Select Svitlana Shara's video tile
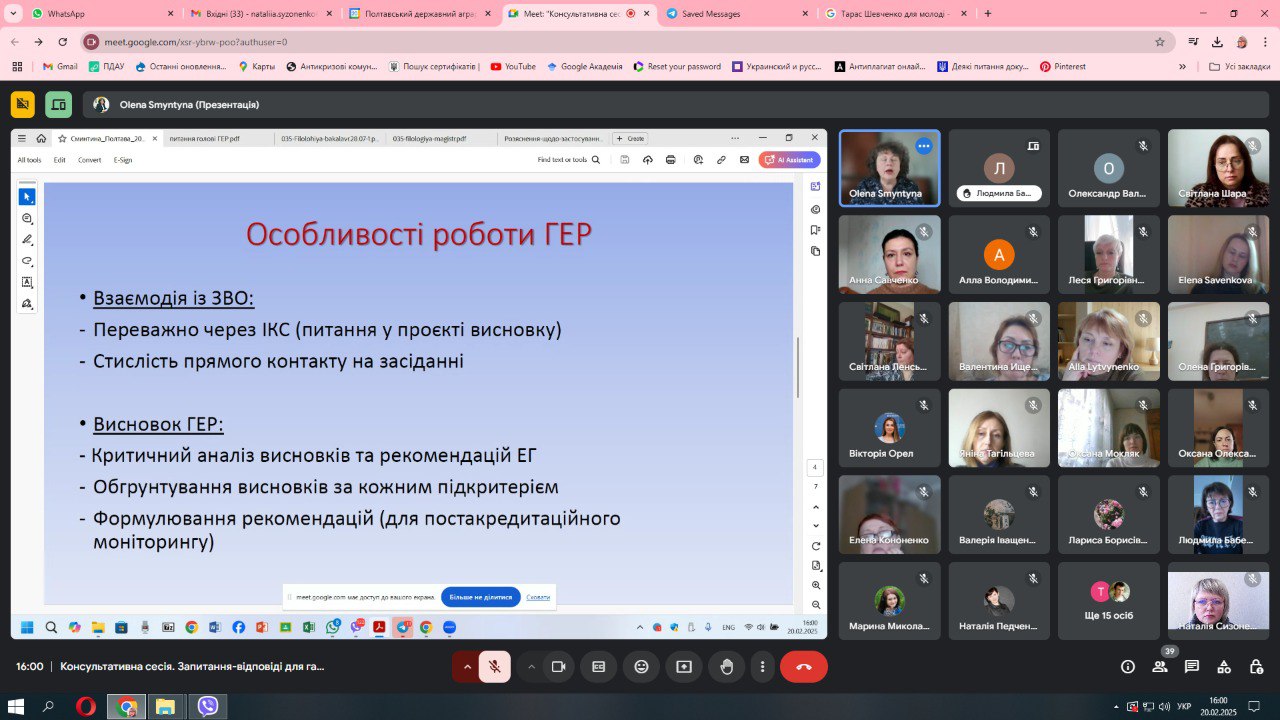Screen dimensions: 1280x720 click(x=1218, y=168)
